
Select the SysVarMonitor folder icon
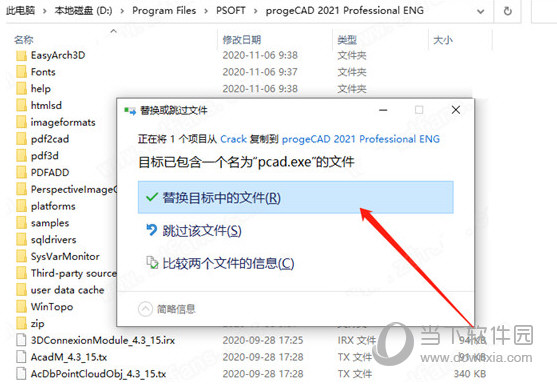(21, 256)
